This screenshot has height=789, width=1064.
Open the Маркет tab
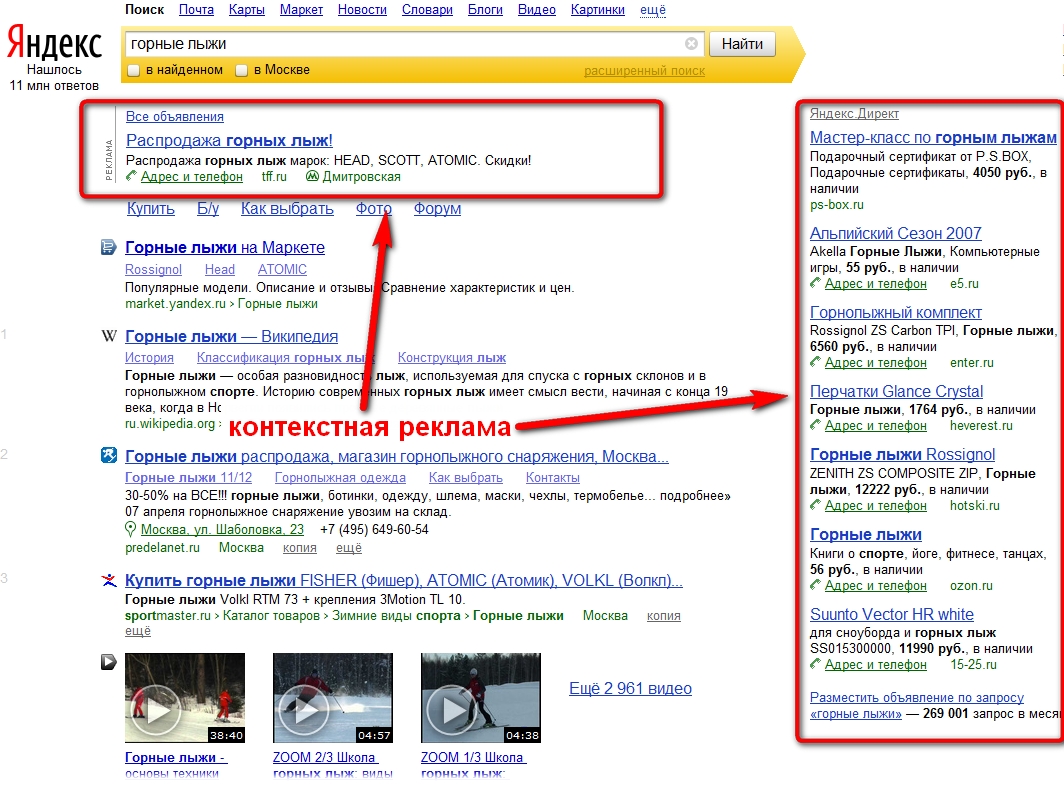pos(301,10)
